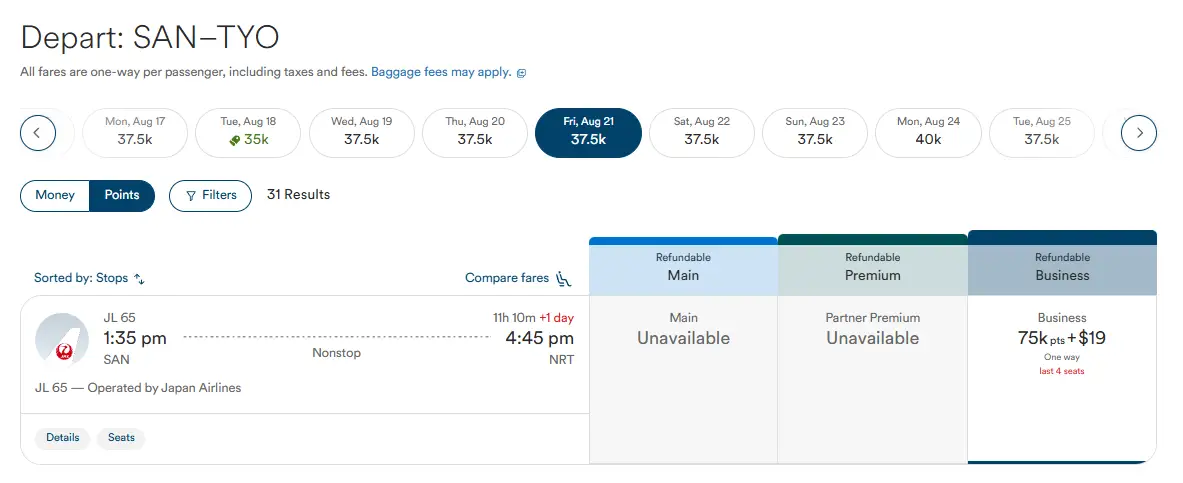Open the Baggage fees may apply link
This screenshot has height=483, width=1183.
tap(441, 72)
